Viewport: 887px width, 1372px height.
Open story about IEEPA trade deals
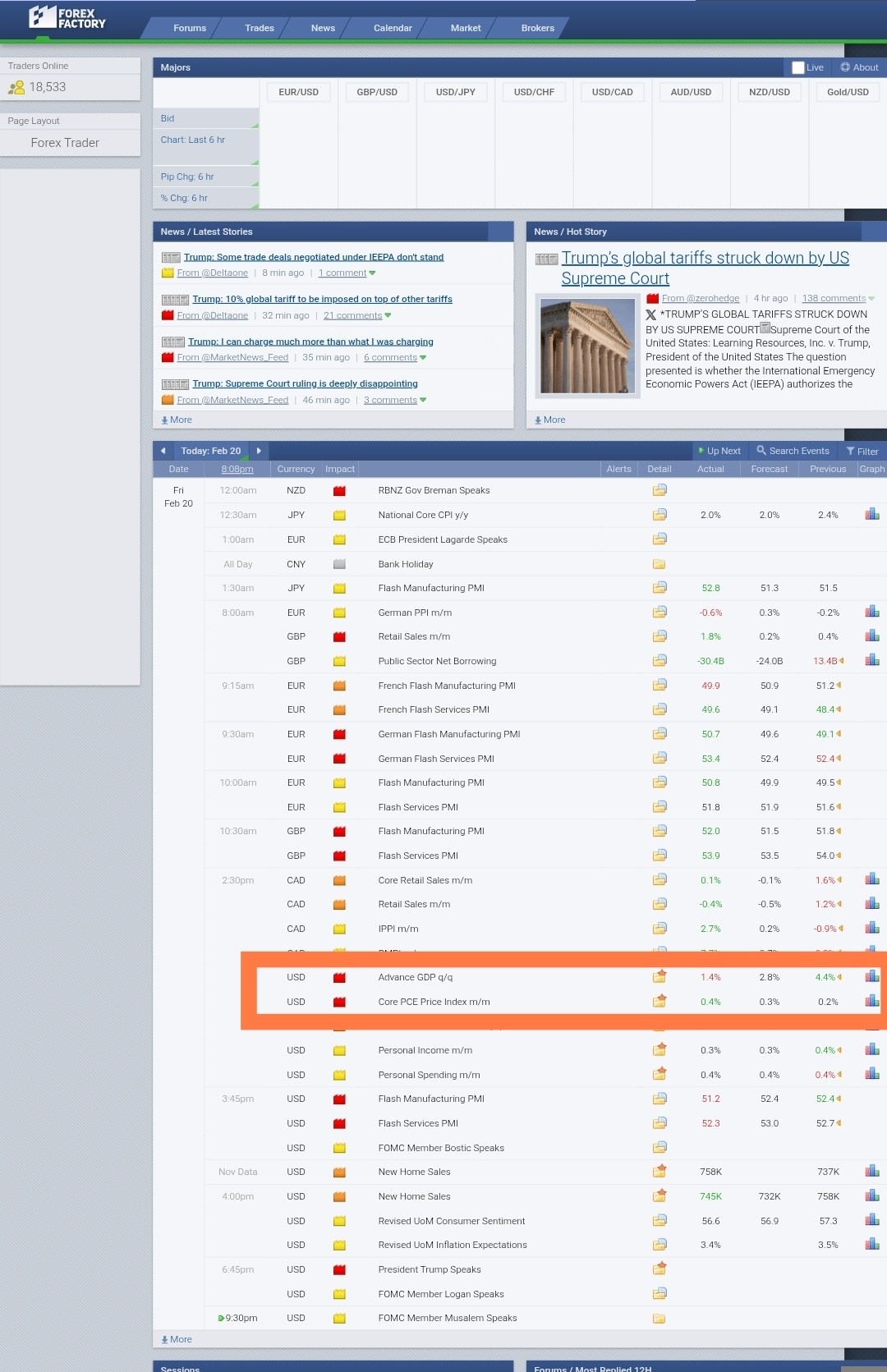click(x=314, y=257)
